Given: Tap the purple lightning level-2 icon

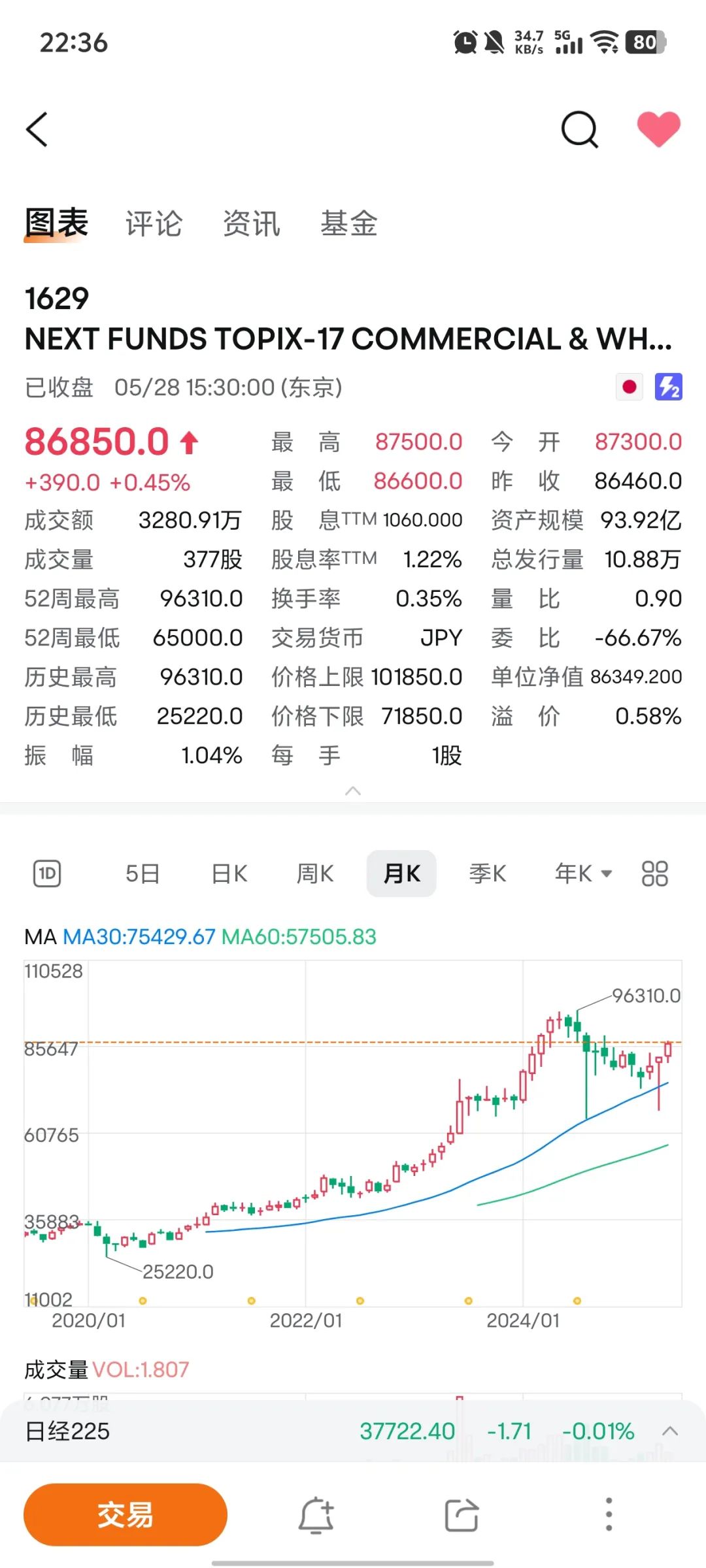Looking at the screenshot, I should tap(669, 387).
